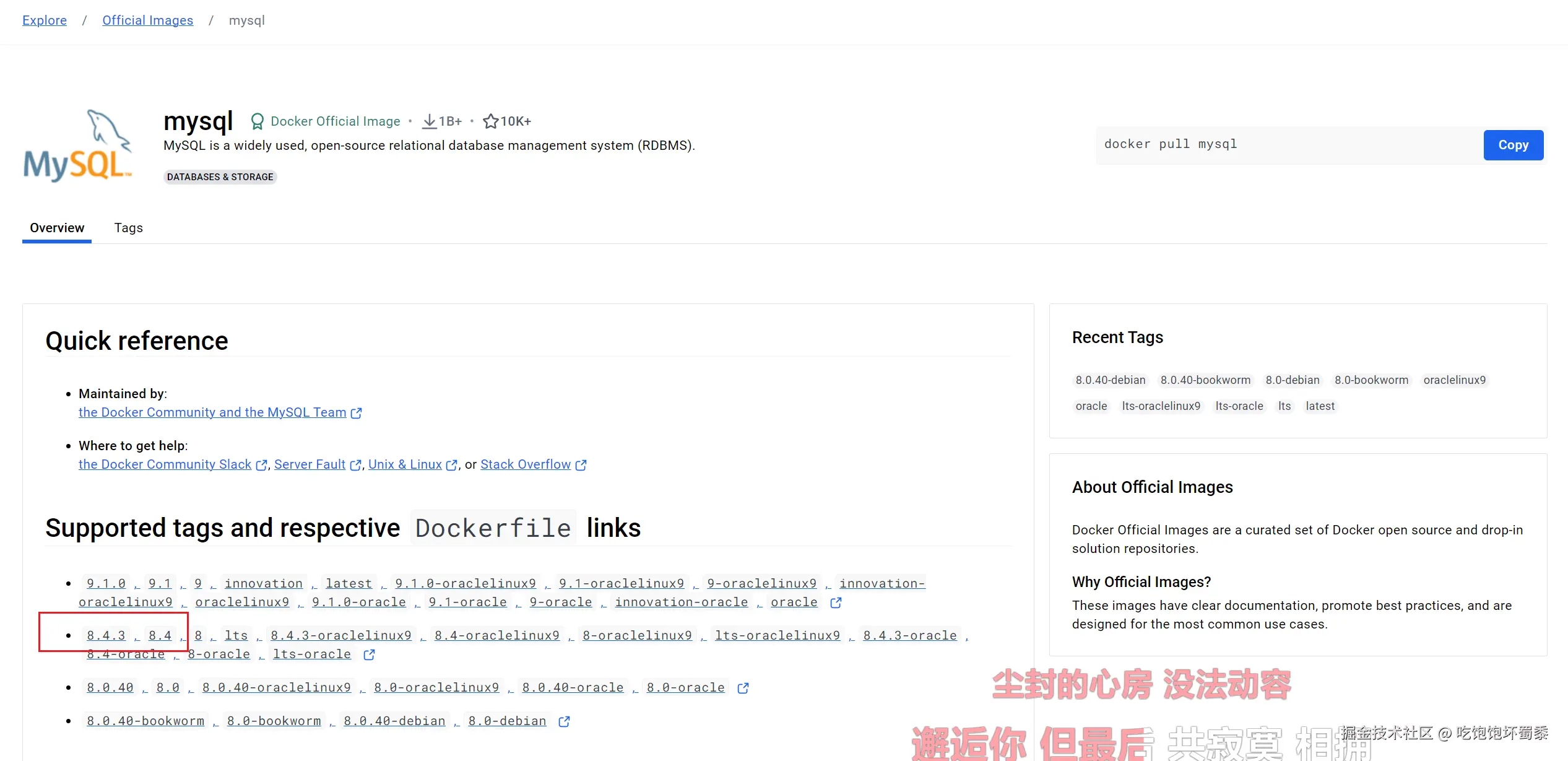
Task: Click external link icon after Stack Overflow
Action: pyautogui.click(x=581, y=465)
